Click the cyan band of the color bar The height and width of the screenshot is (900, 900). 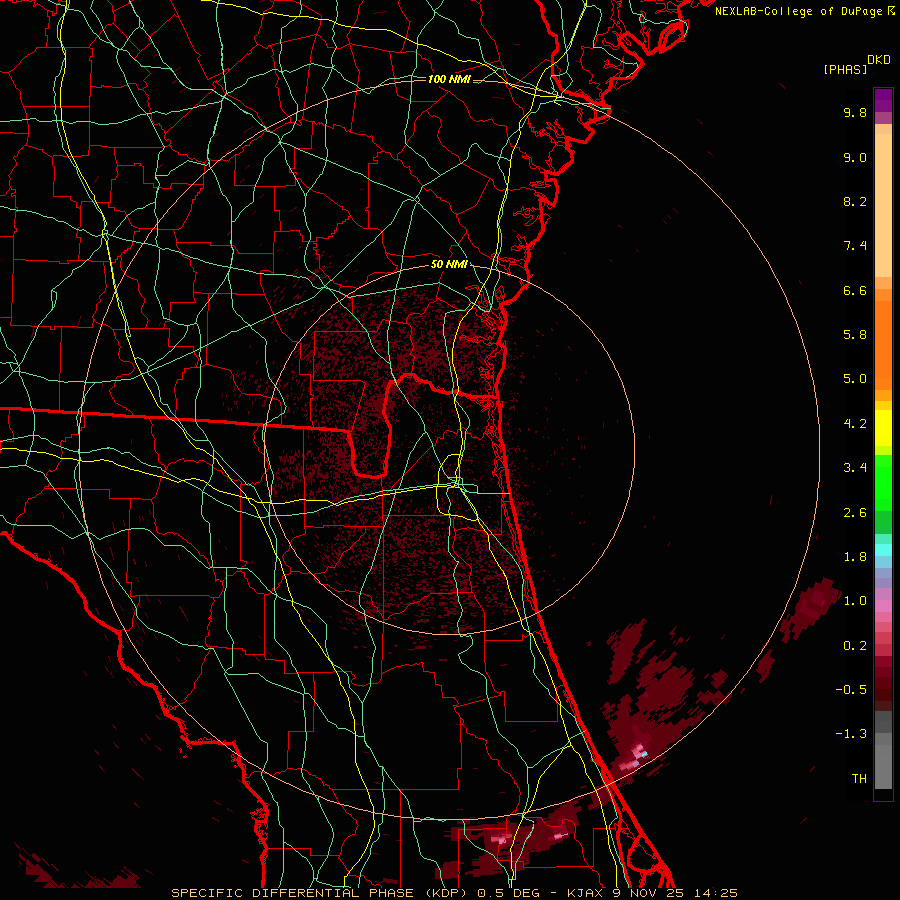883,550
